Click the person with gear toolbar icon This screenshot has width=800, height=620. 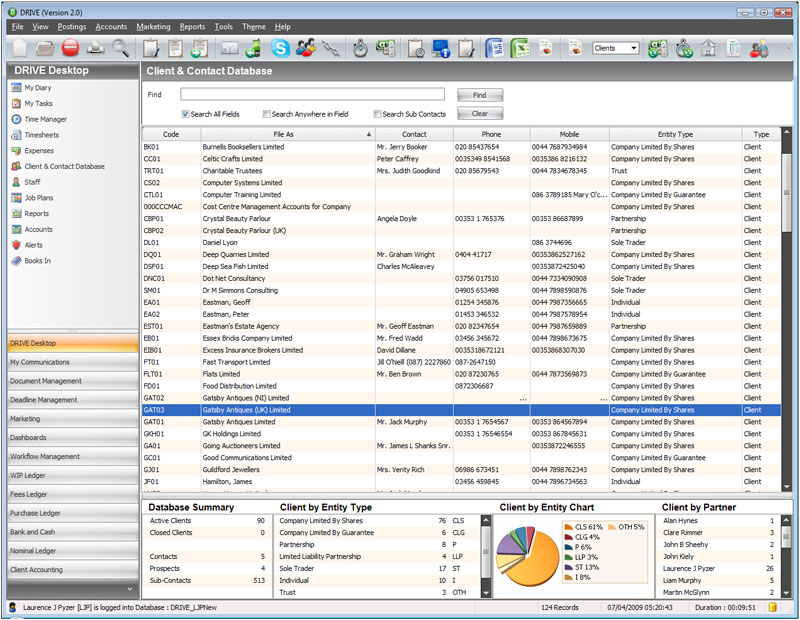759,48
